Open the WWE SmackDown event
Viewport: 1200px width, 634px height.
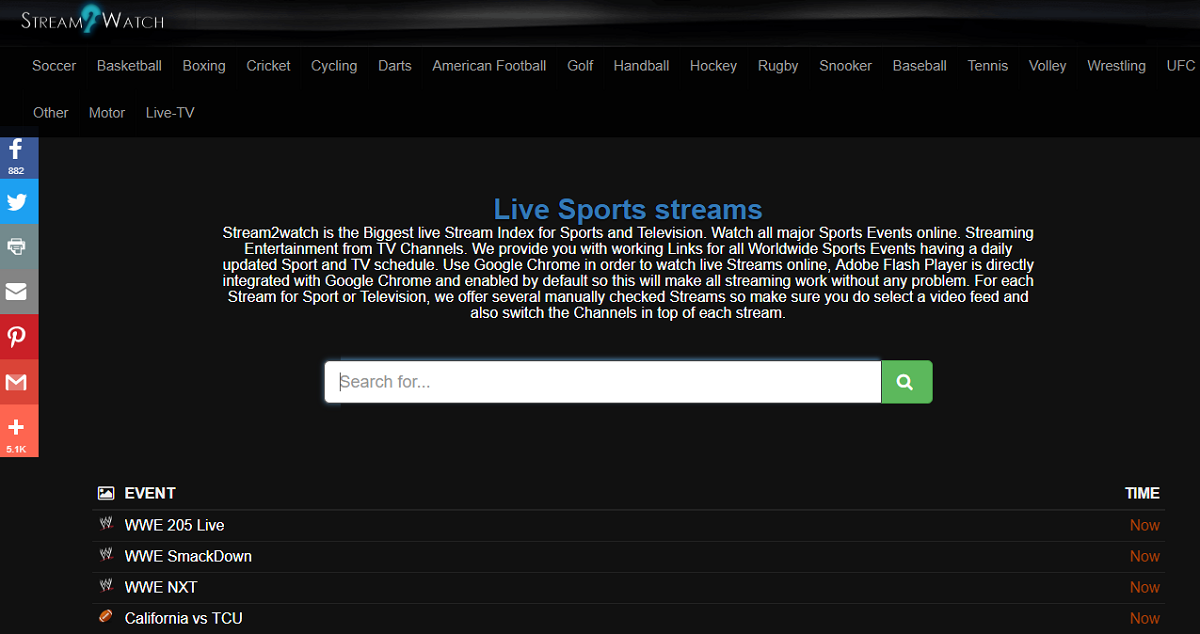pos(188,556)
